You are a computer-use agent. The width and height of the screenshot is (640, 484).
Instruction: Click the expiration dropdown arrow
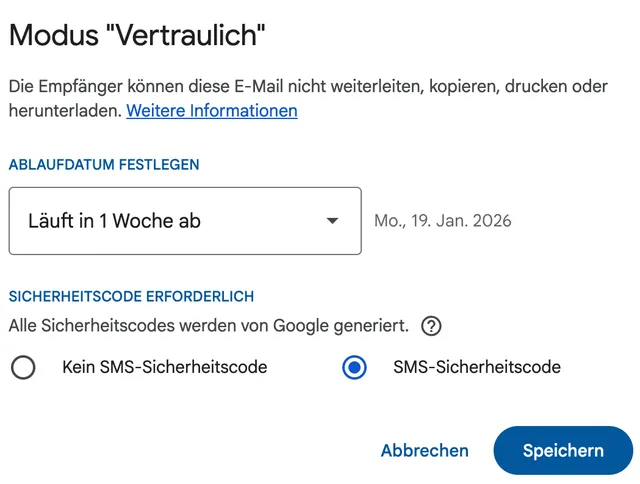pos(333,221)
